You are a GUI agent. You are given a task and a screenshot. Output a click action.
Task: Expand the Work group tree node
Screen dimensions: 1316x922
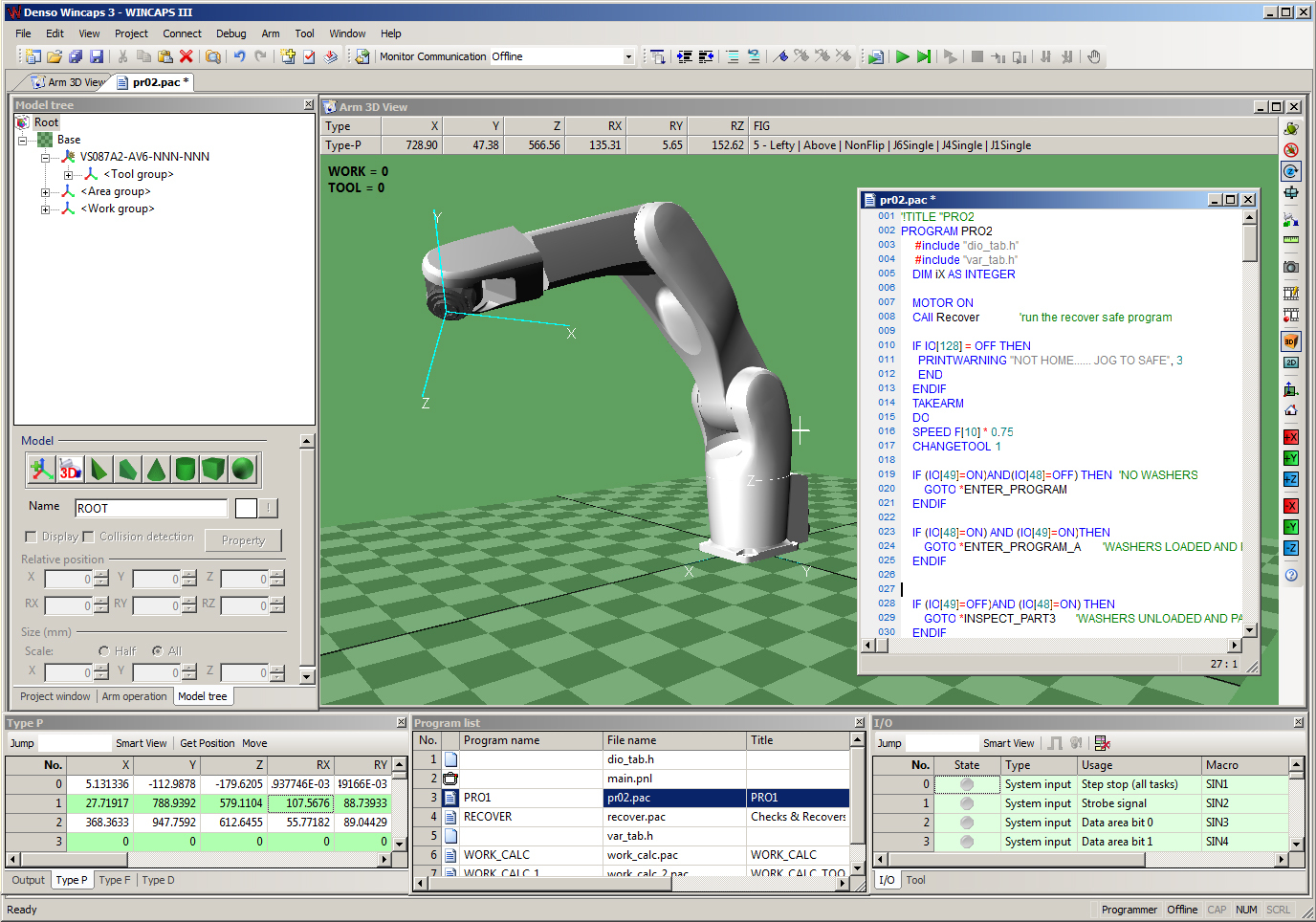click(x=45, y=209)
